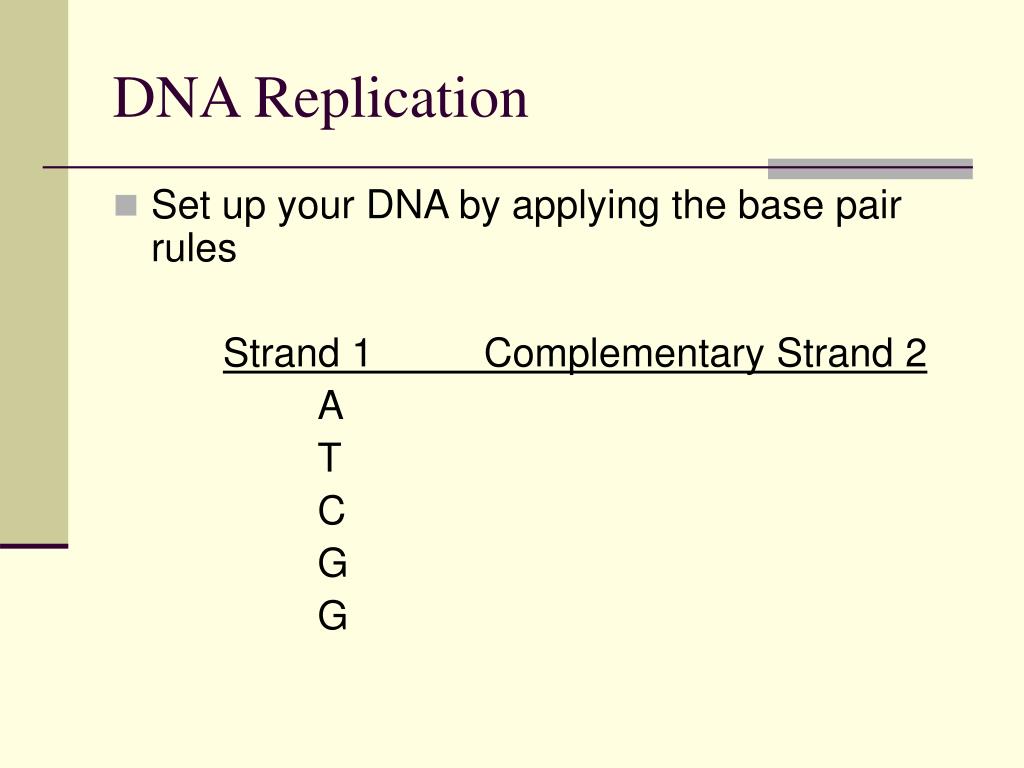Select the last G in Strand 1
Viewport: 1024px width, 768px height.
(x=332, y=616)
